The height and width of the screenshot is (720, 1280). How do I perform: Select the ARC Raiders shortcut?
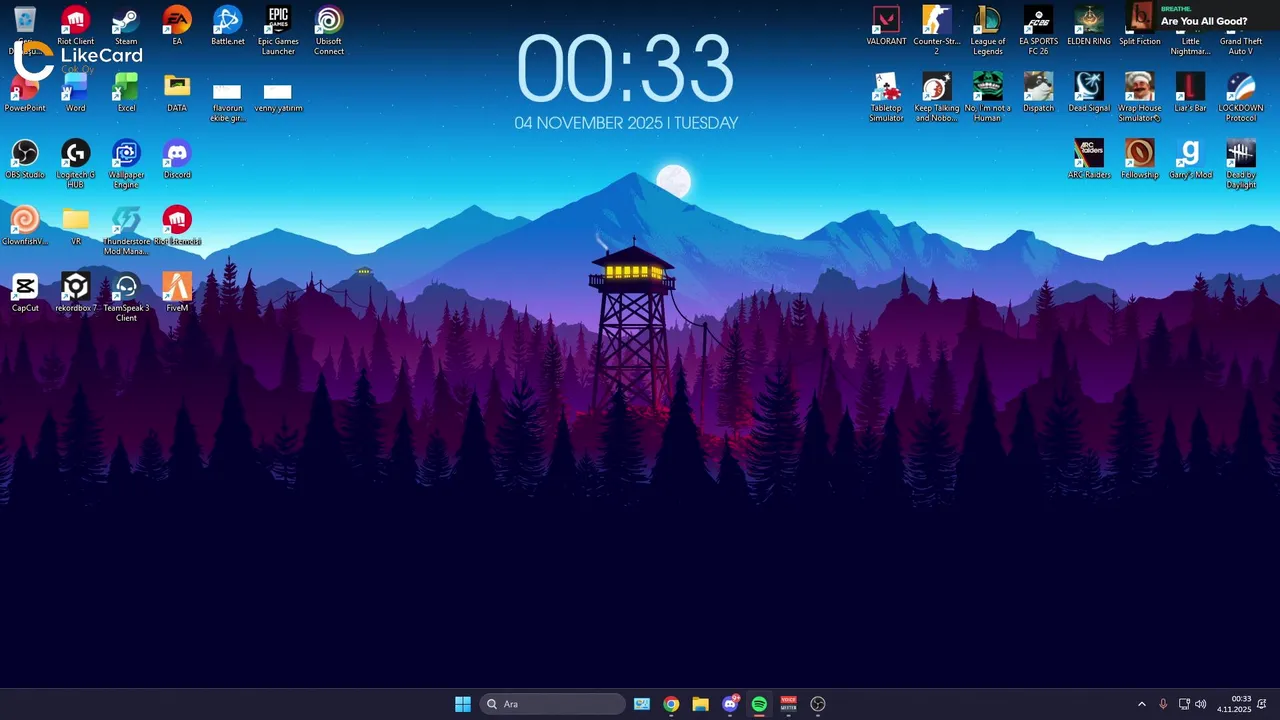click(x=1089, y=160)
